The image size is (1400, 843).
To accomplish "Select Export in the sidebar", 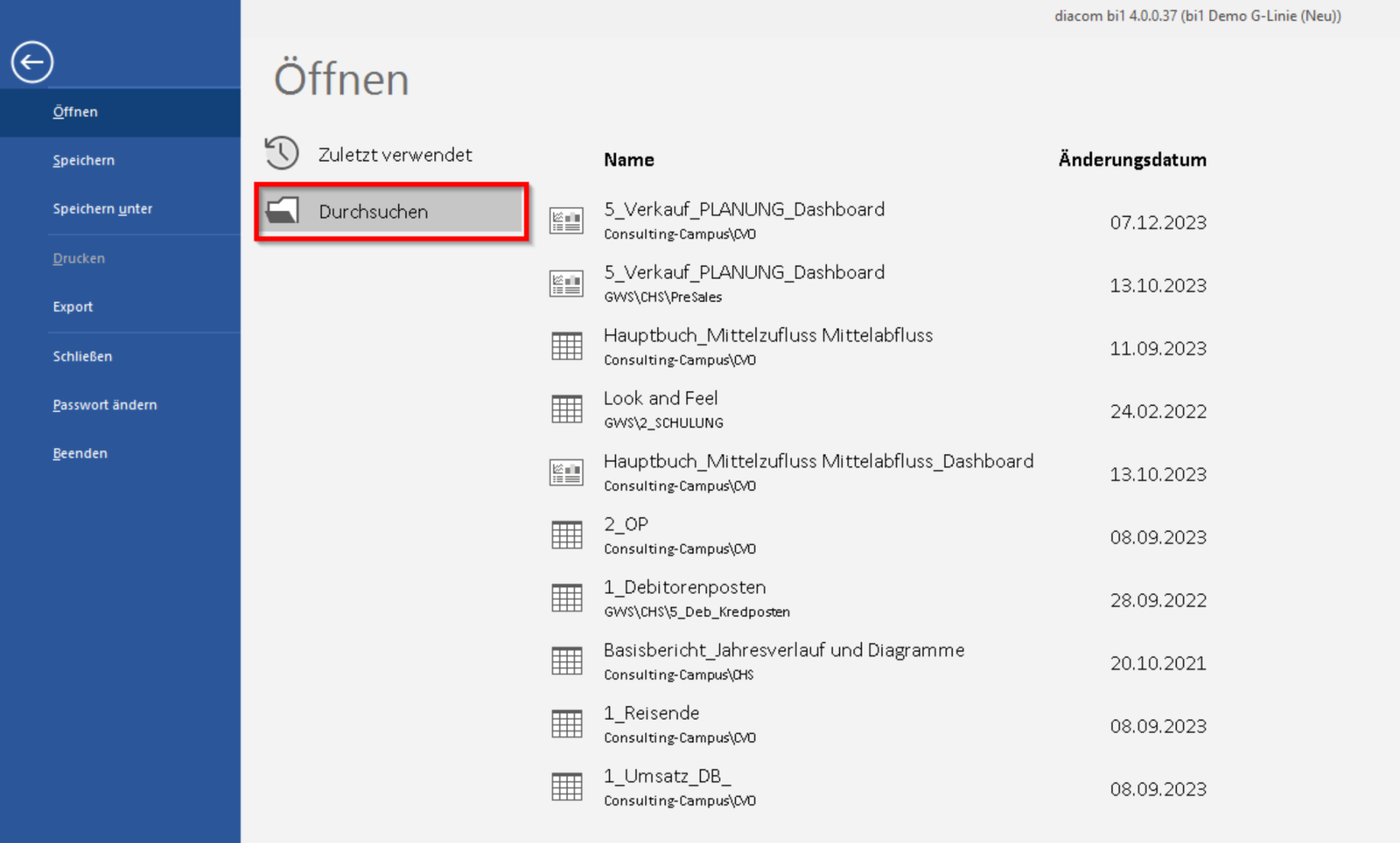I will [120, 307].
